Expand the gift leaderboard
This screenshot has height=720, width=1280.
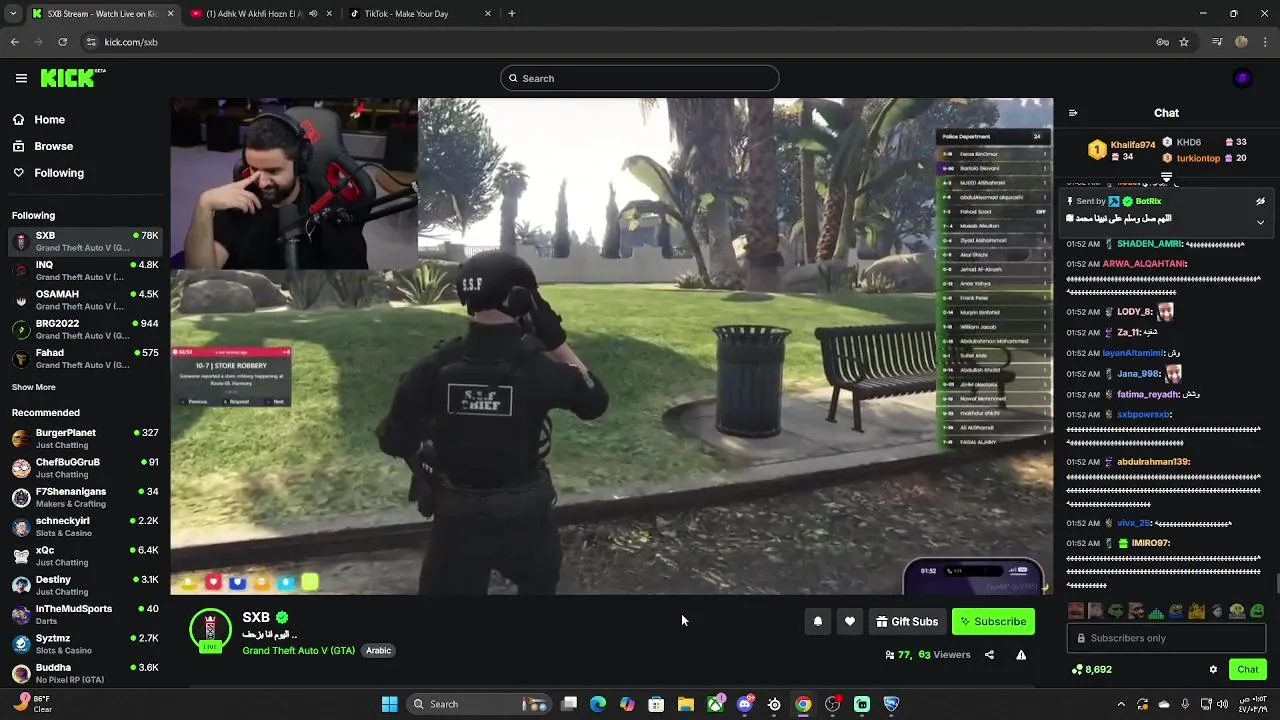pos(1166,176)
